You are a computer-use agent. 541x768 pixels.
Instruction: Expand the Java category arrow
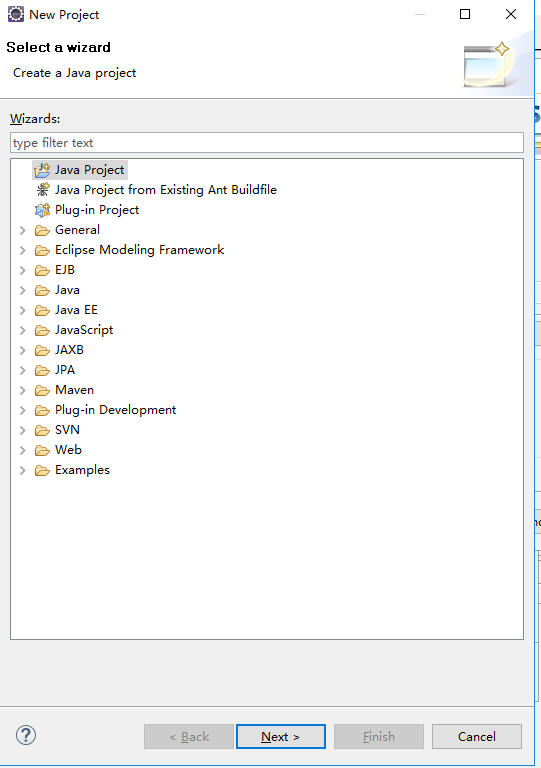click(x=23, y=290)
